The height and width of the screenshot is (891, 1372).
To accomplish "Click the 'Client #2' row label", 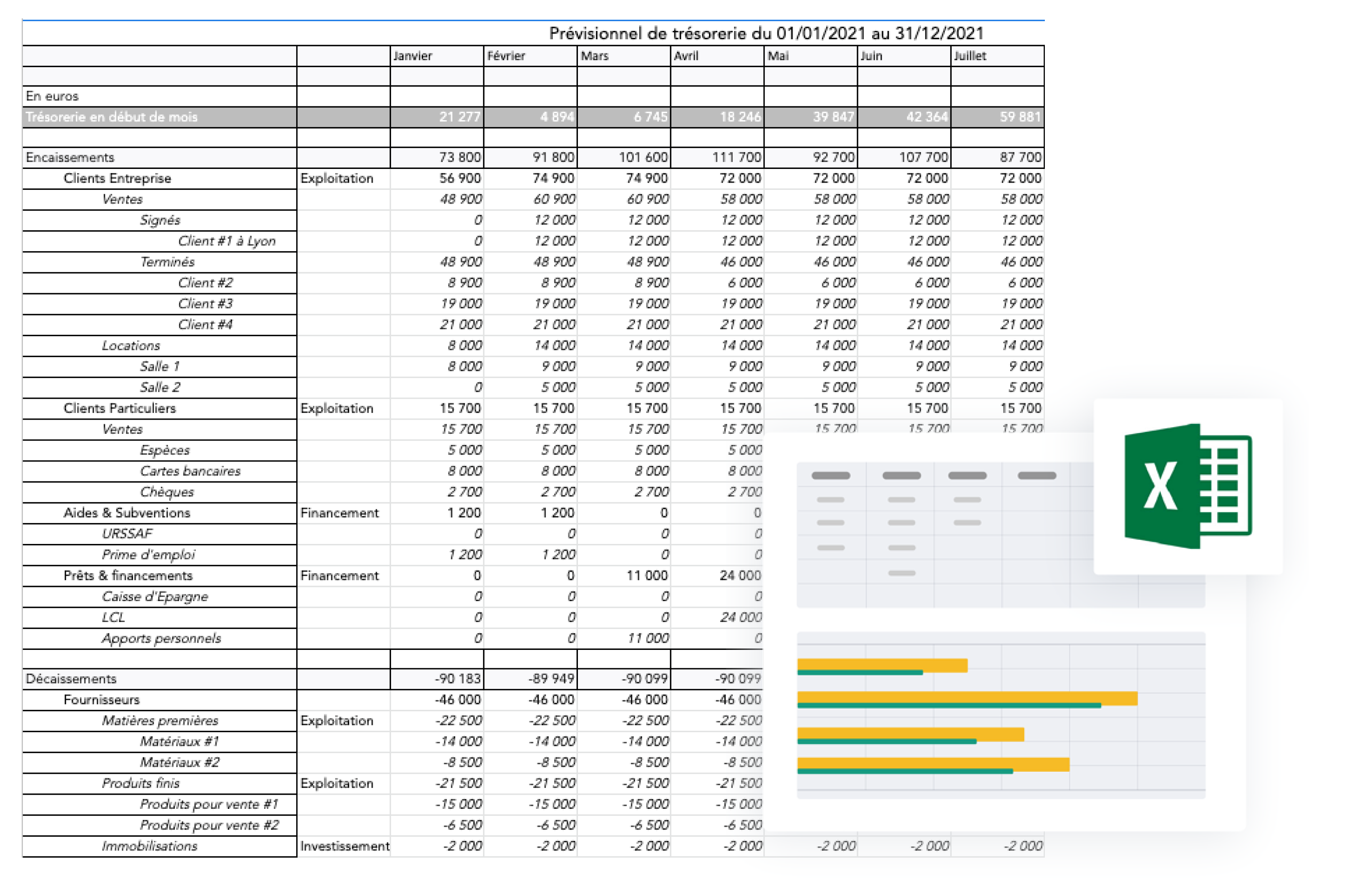I will [x=160, y=283].
